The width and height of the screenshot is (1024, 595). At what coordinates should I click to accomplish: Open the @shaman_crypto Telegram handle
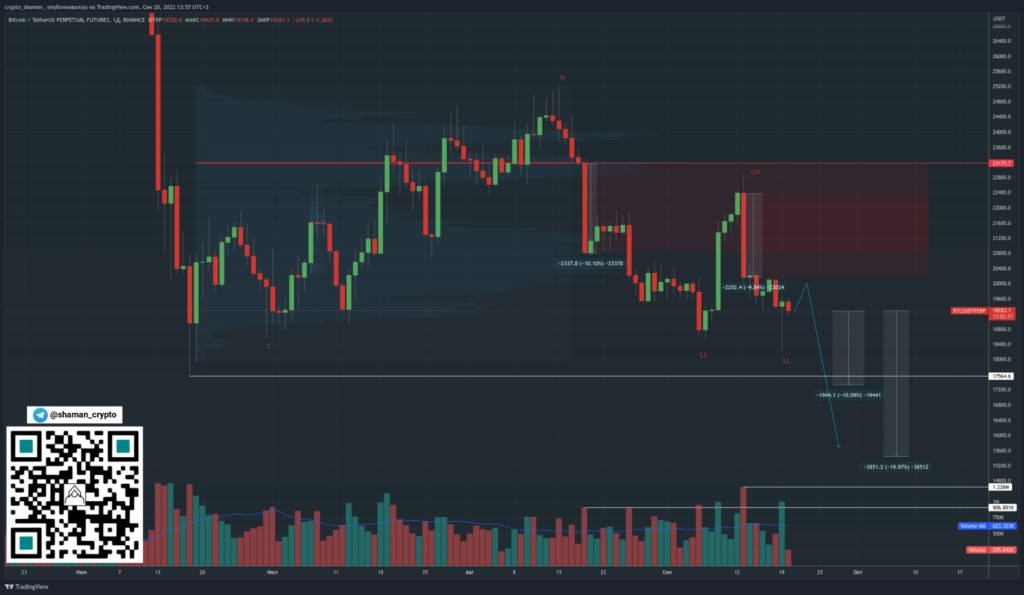click(x=84, y=414)
